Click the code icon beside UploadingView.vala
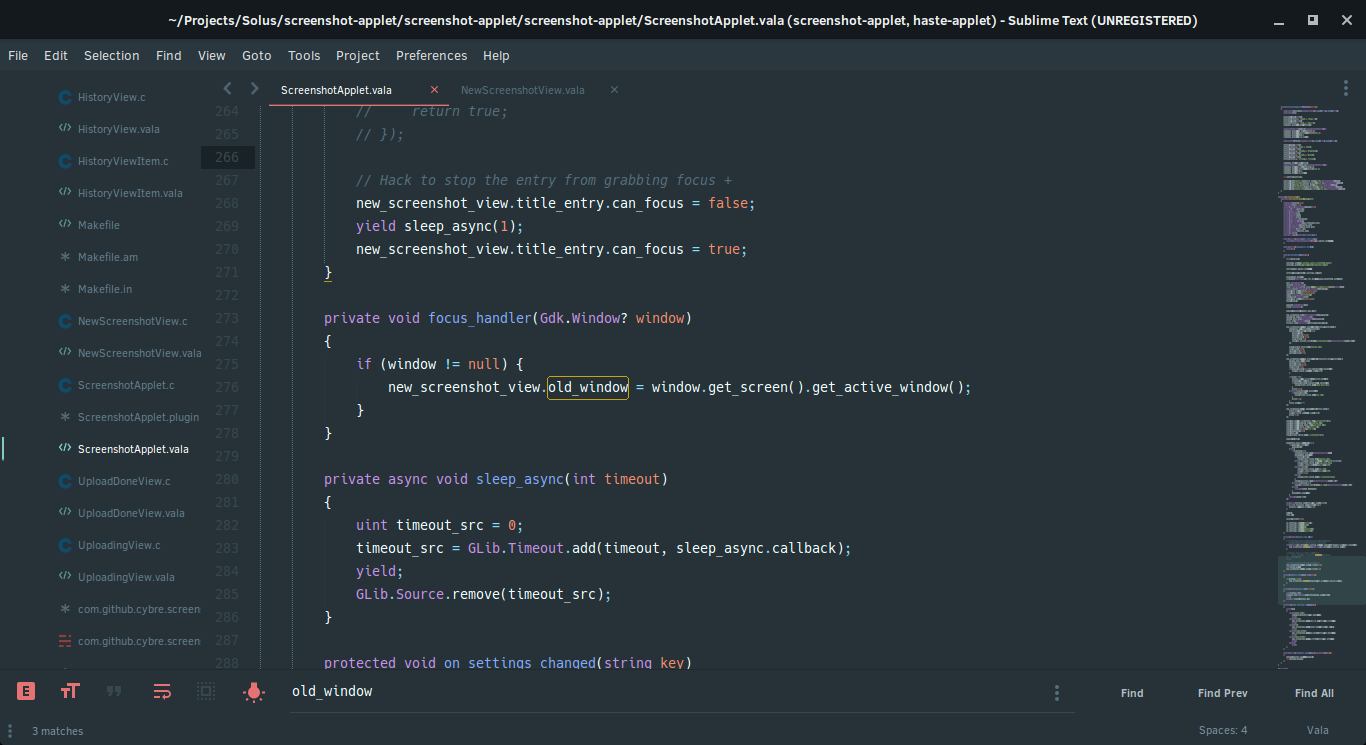 point(65,577)
